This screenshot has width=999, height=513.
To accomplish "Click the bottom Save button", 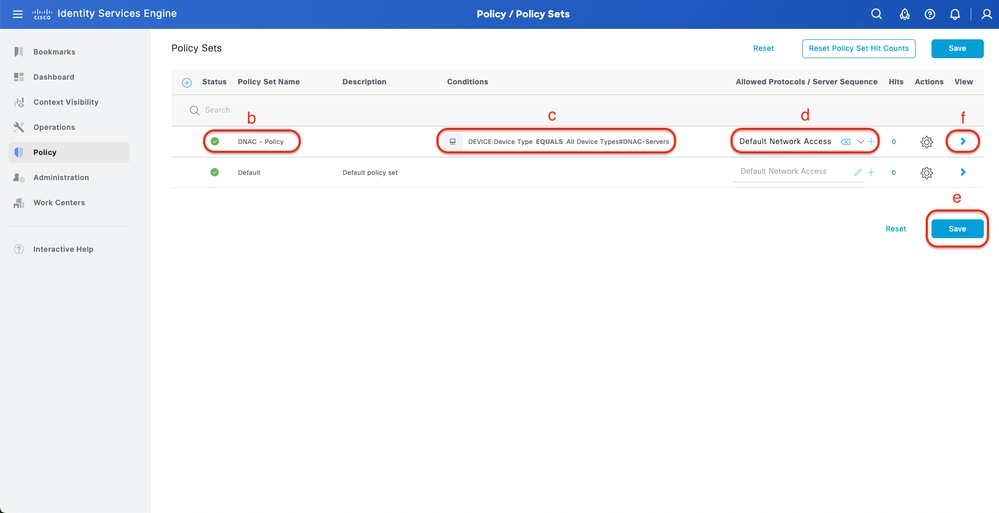I will [957, 229].
